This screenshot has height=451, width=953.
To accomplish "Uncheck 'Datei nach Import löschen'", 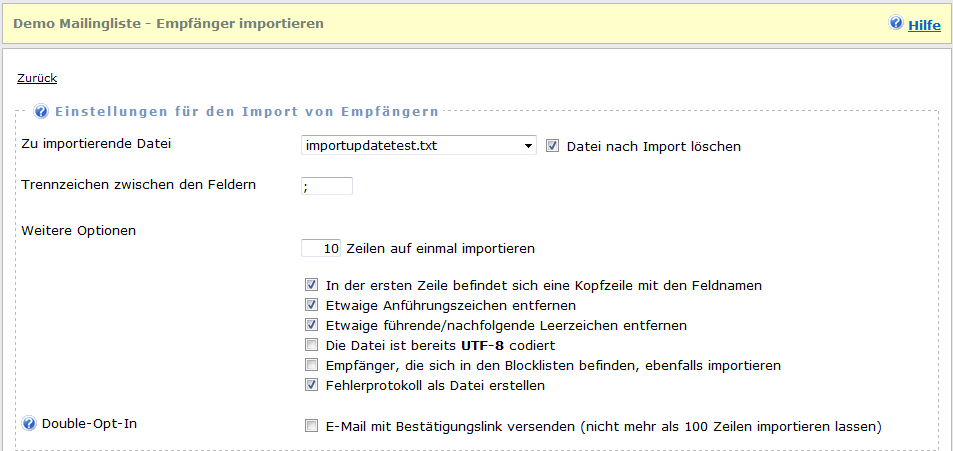I will click(x=553, y=146).
